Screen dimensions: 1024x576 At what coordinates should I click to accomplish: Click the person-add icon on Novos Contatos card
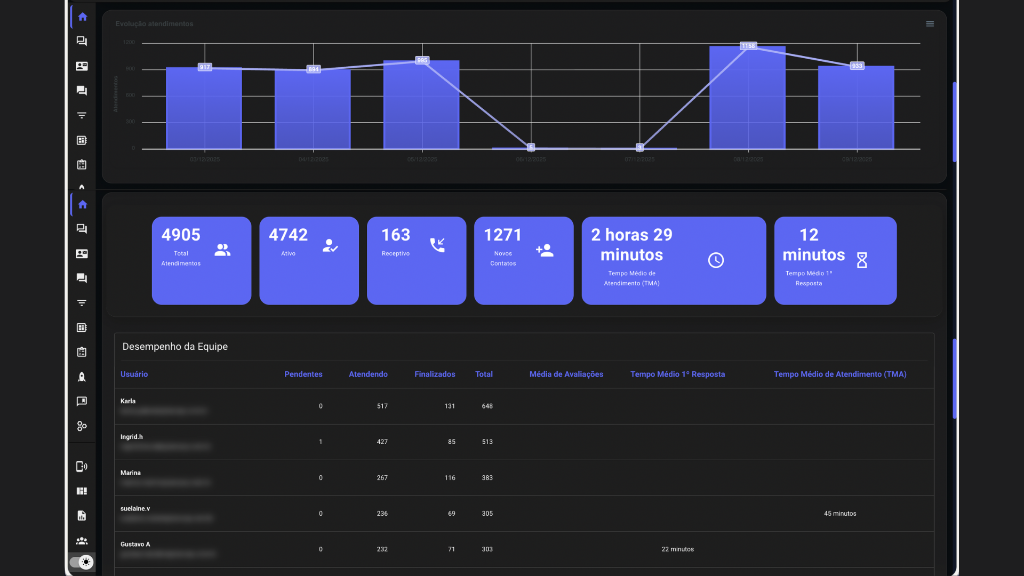tap(544, 251)
